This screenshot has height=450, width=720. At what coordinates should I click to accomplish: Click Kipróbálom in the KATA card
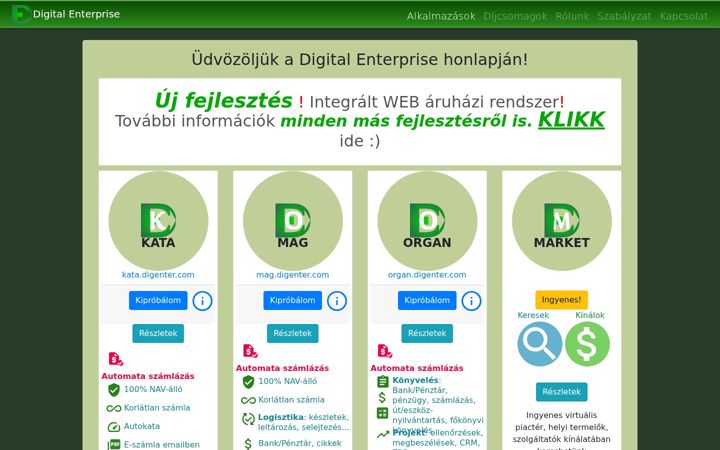click(x=158, y=300)
